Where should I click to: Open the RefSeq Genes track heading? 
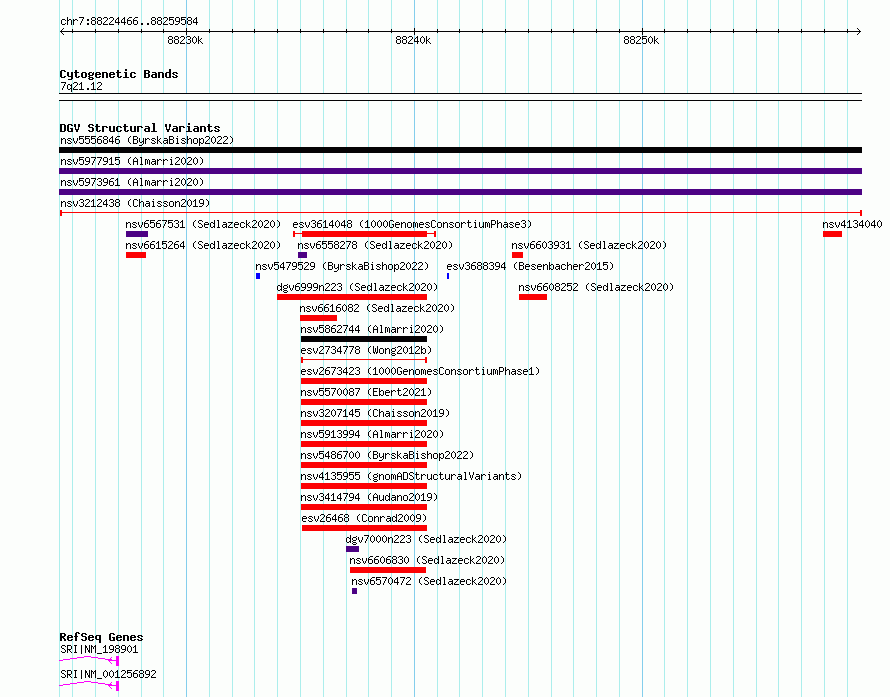pos(101,637)
